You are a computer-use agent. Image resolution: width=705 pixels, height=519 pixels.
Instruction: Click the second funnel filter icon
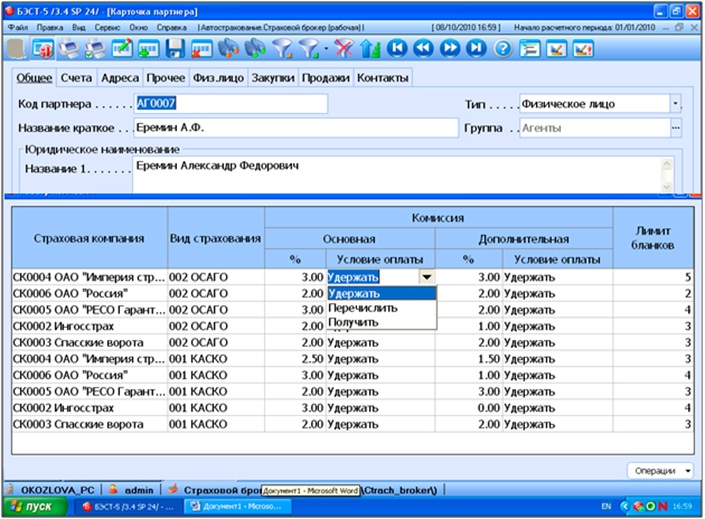[x=309, y=49]
